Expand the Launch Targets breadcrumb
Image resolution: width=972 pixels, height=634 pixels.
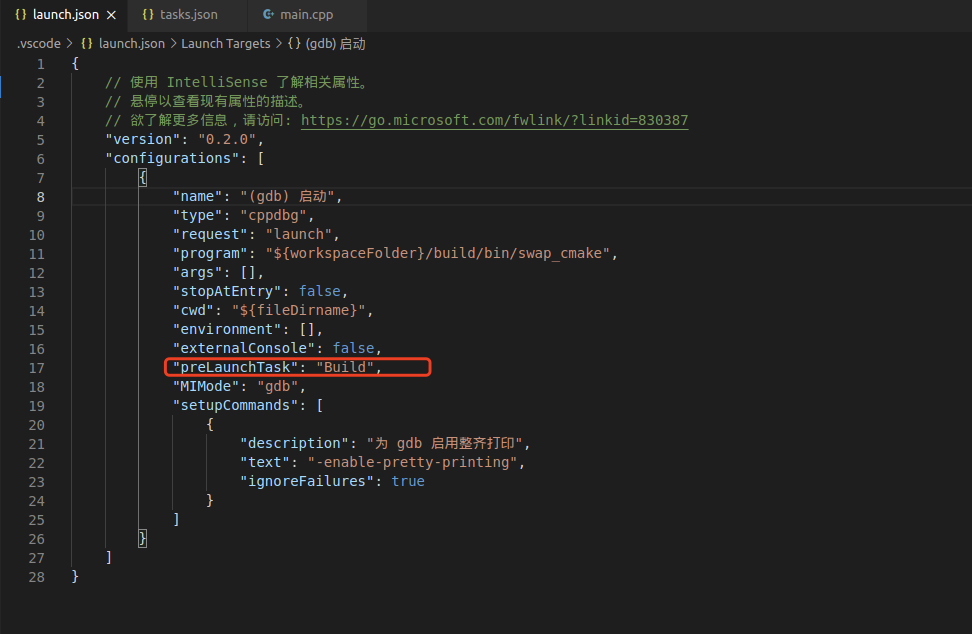pos(225,44)
